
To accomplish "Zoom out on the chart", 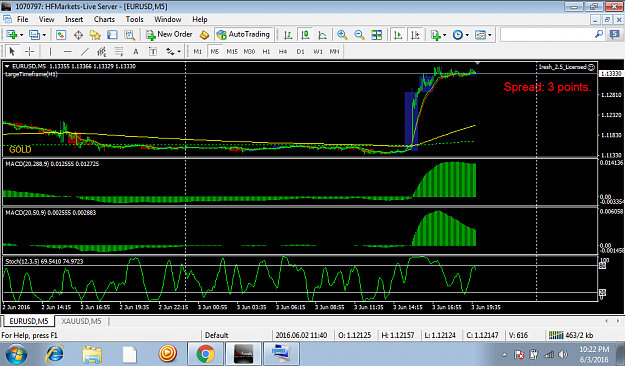I will pos(359,35).
